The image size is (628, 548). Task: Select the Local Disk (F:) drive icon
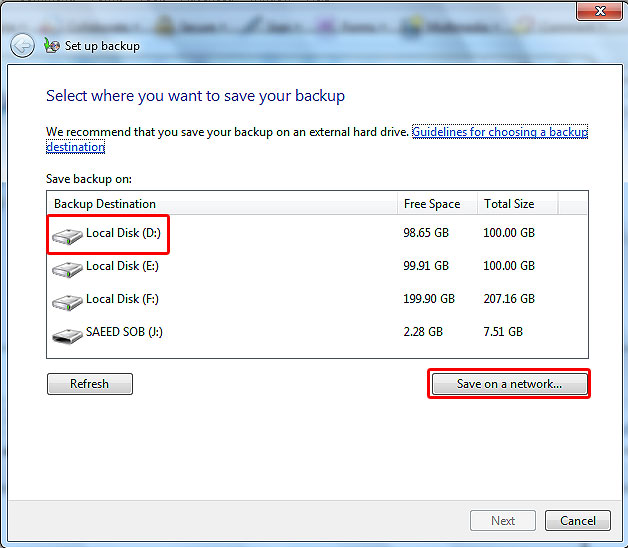[68, 301]
